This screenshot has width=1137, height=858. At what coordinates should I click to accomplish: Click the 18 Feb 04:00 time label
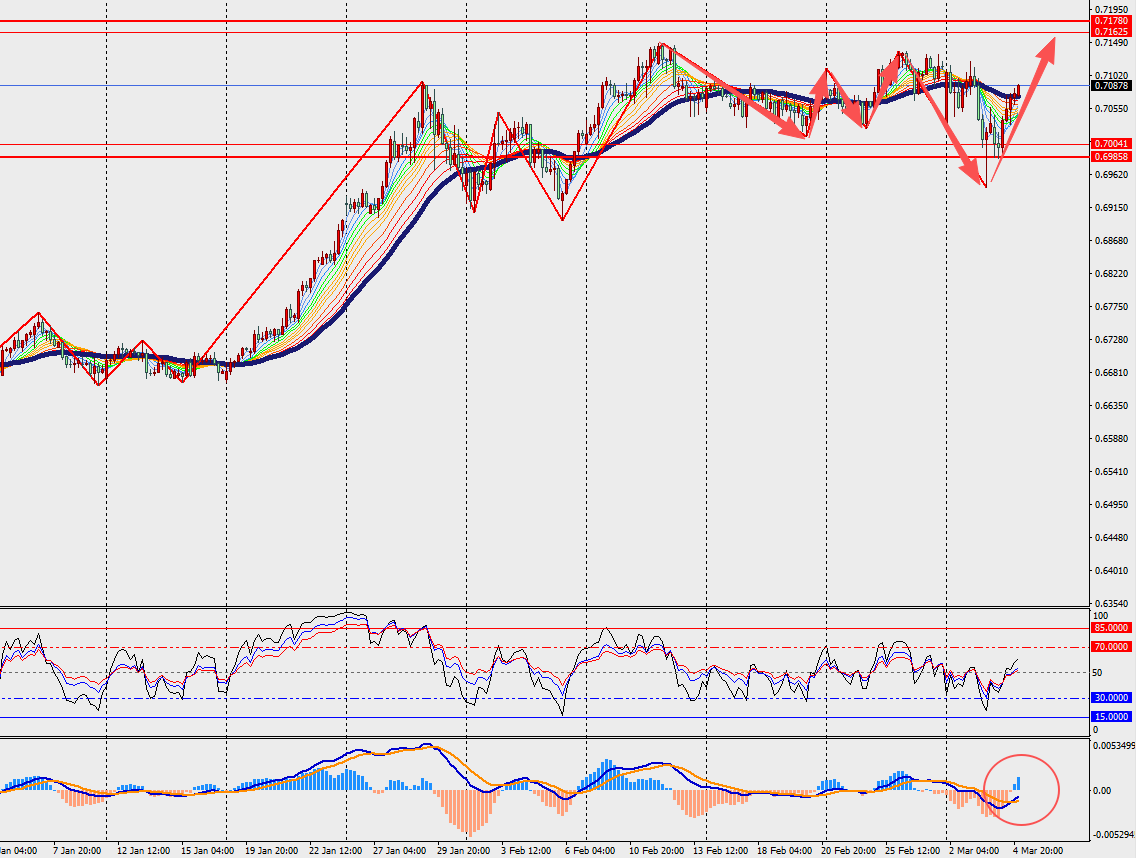coord(784,850)
